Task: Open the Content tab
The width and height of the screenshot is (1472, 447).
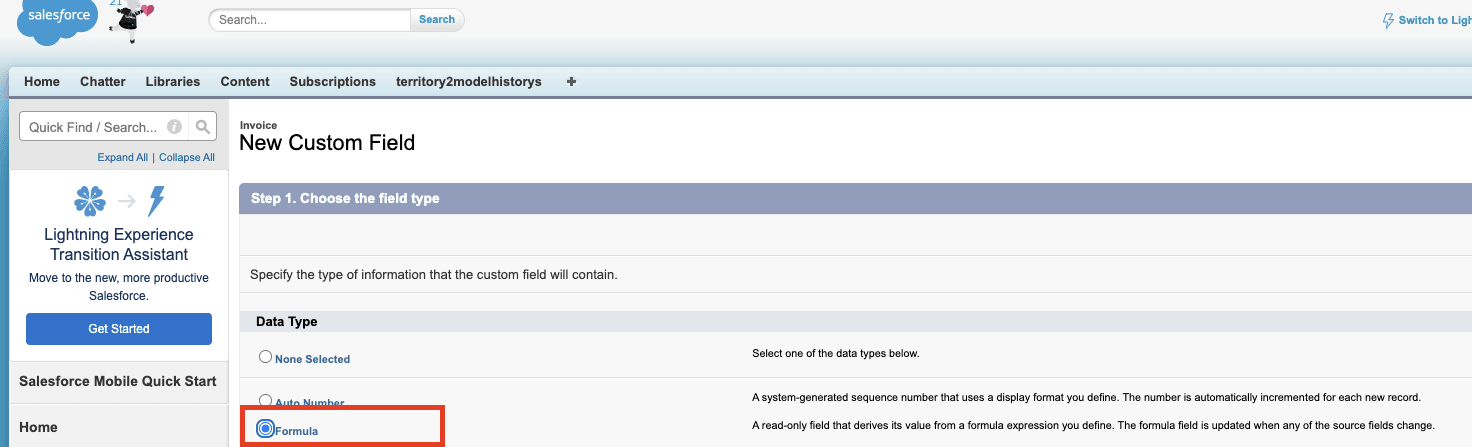Action: click(245, 82)
